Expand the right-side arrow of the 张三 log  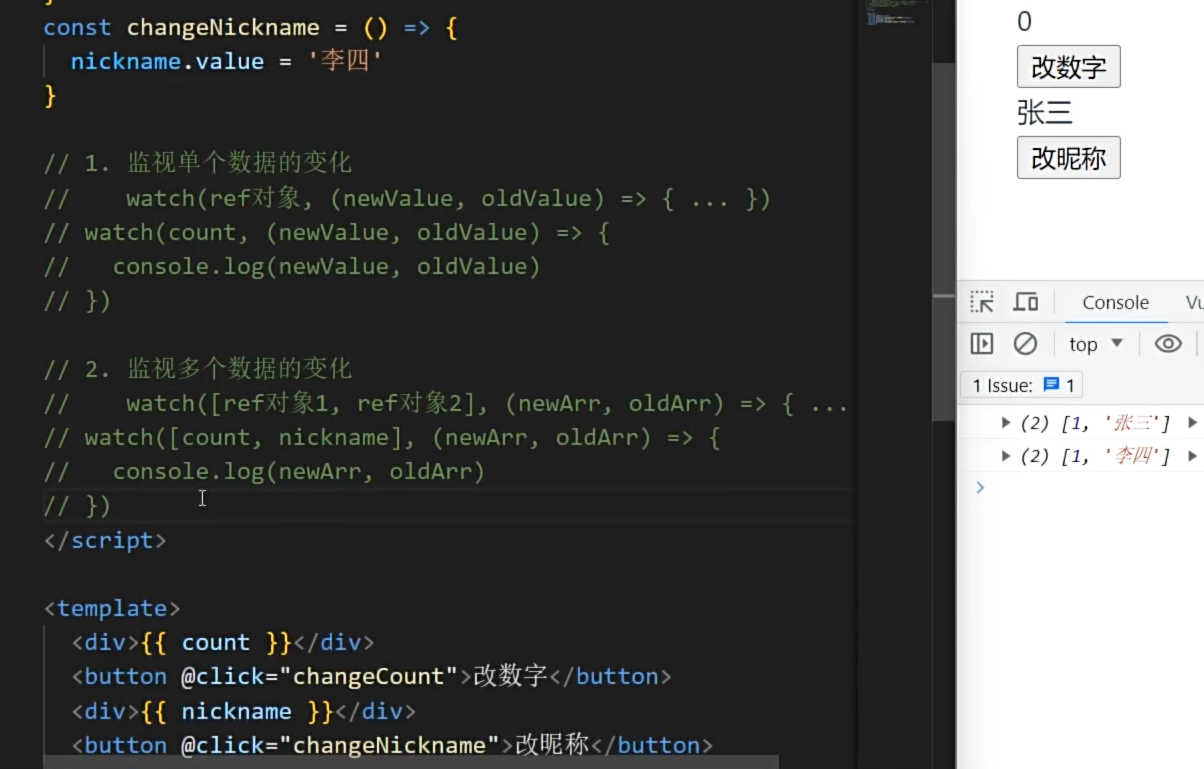coord(1194,422)
